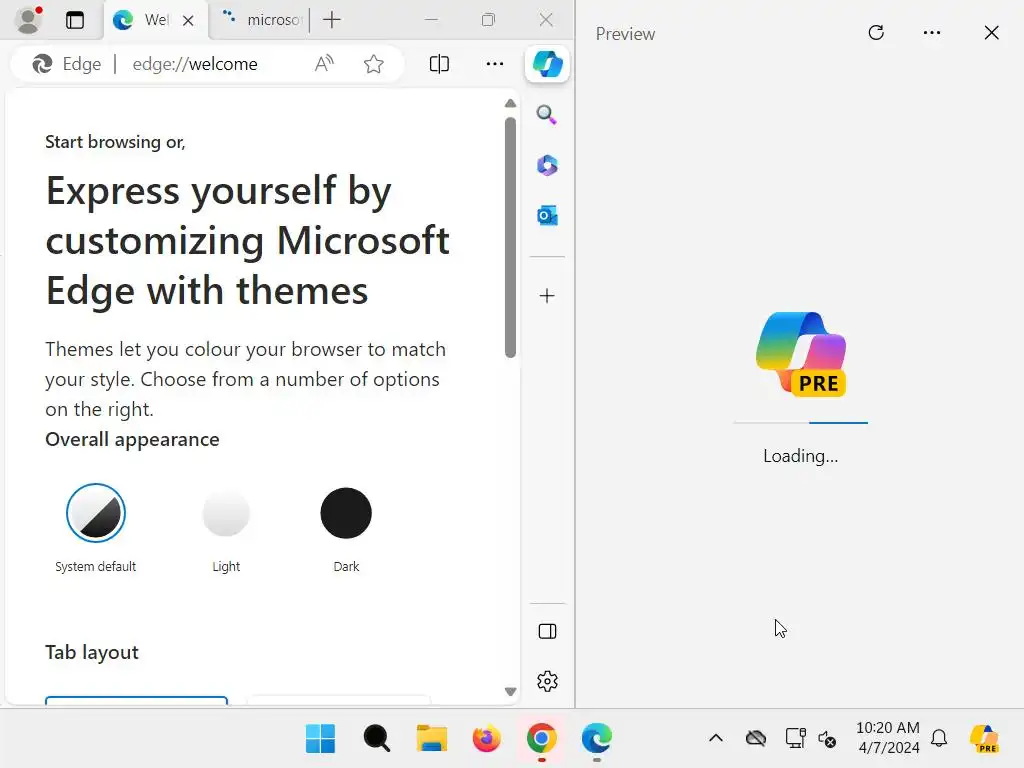Launch Firefox from taskbar

pyautogui.click(x=487, y=739)
